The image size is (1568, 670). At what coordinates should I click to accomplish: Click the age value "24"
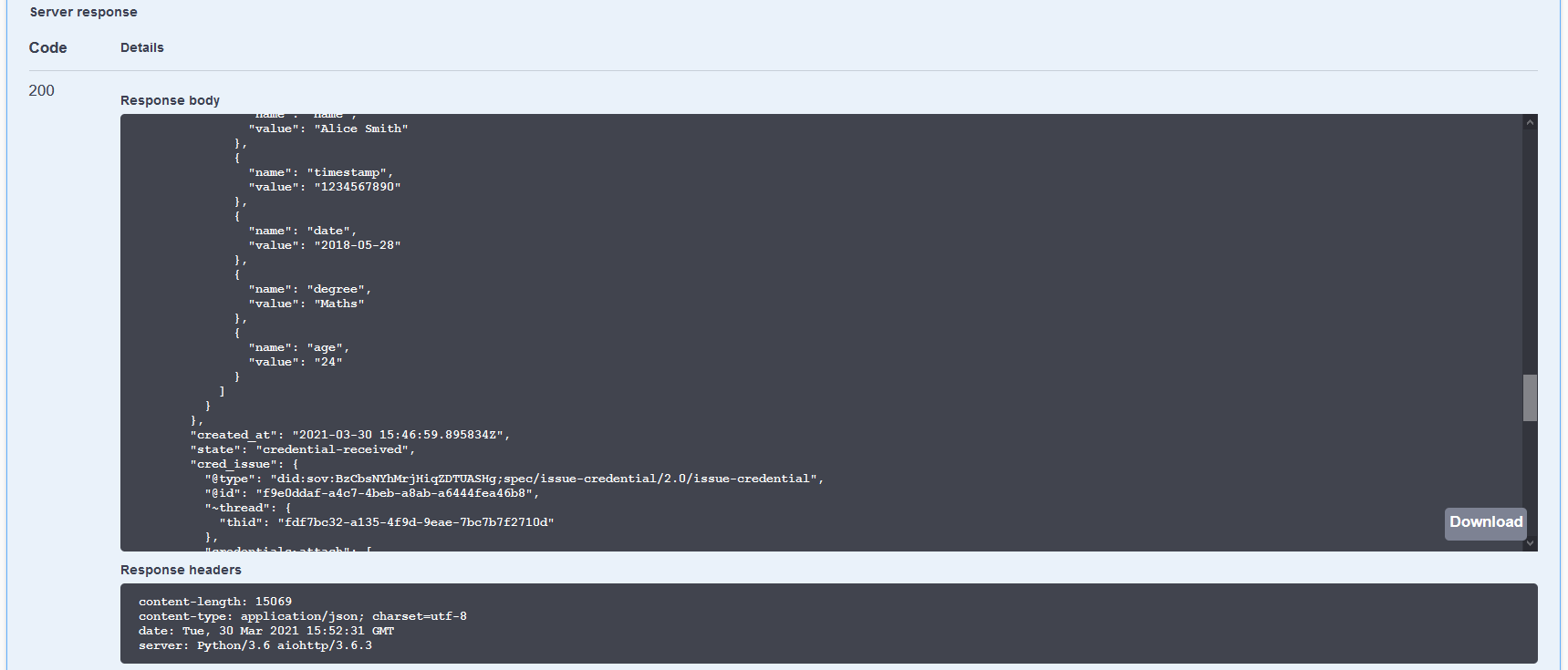(328, 362)
